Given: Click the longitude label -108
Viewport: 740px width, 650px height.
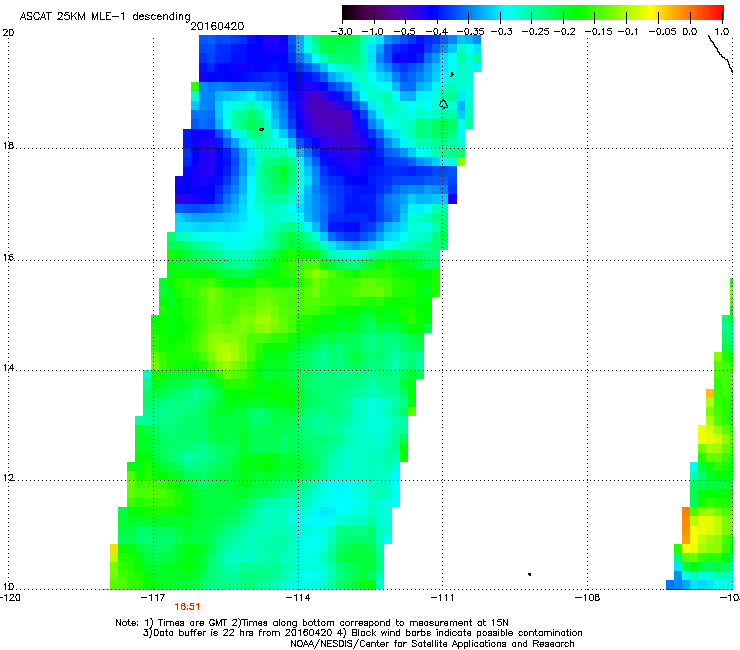Looking at the screenshot, I should pyautogui.click(x=587, y=598).
